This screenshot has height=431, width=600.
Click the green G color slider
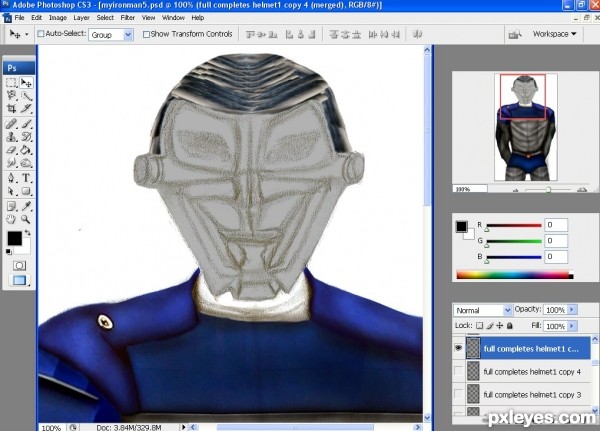(514, 241)
